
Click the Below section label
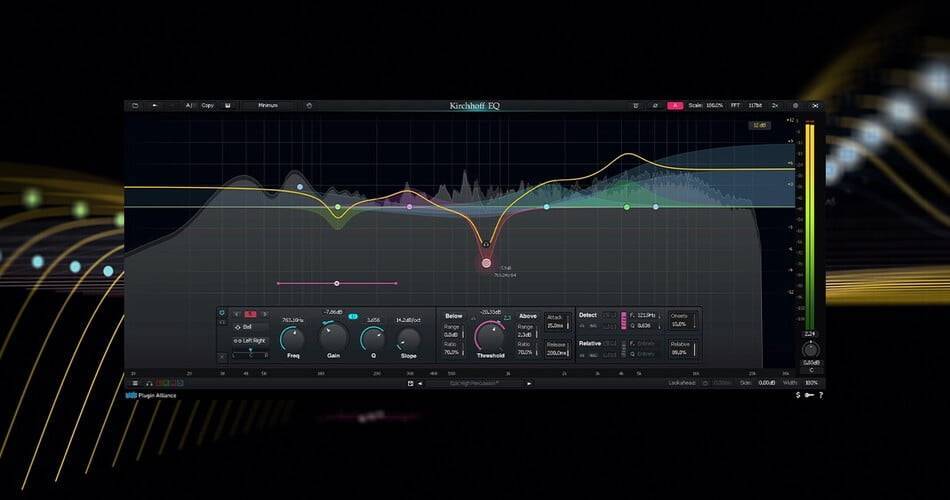(454, 316)
